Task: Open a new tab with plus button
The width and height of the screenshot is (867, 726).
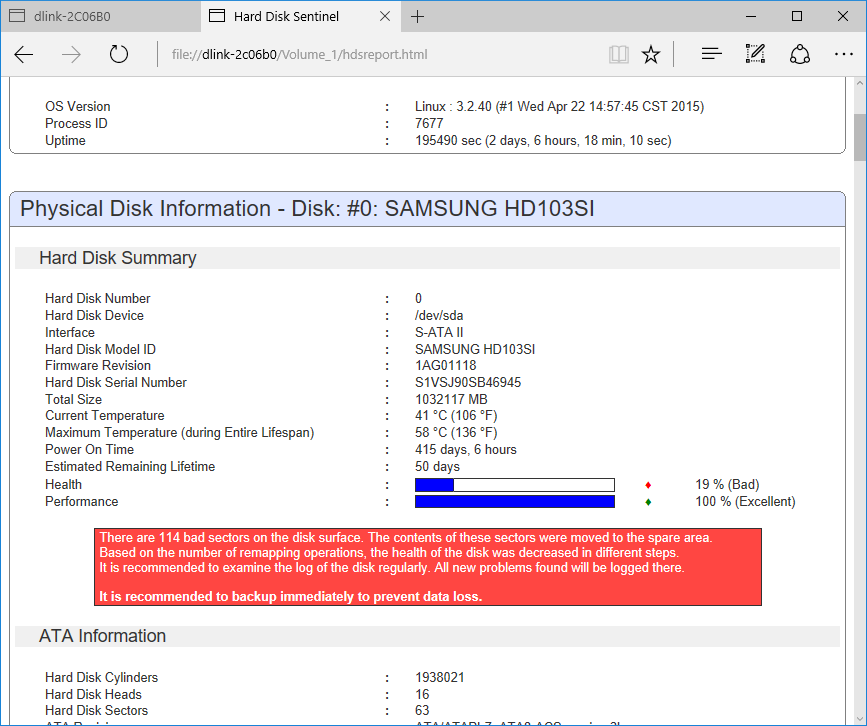Action: (x=417, y=17)
